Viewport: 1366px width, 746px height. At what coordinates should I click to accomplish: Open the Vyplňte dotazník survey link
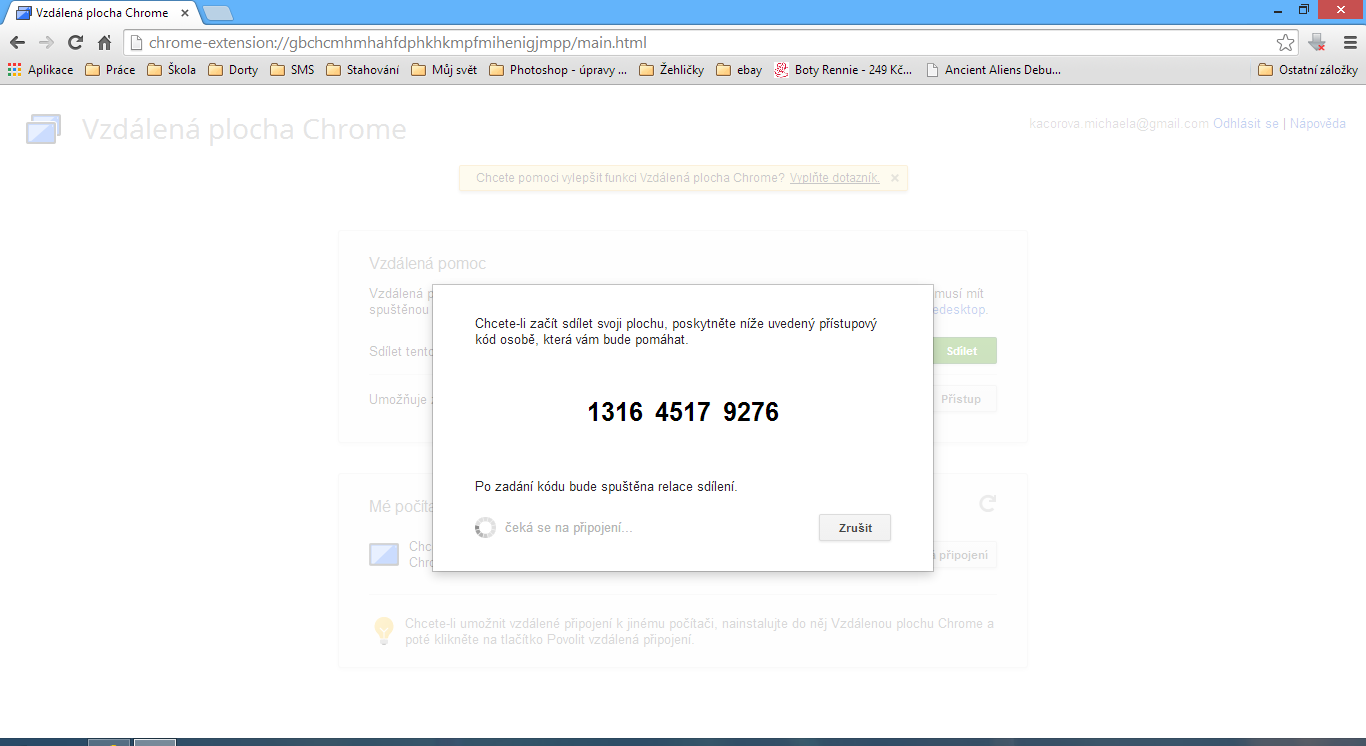(833, 177)
